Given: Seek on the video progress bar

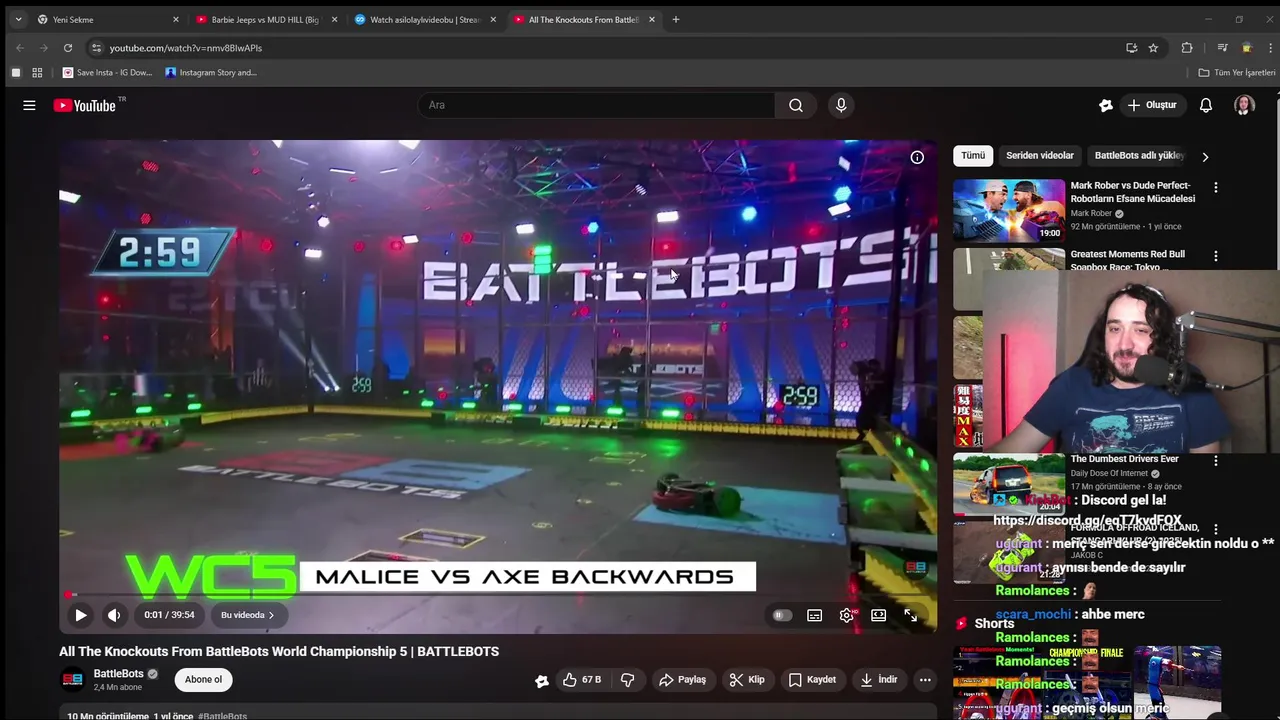Looking at the screenshot, I should click(x=498, y=595).
